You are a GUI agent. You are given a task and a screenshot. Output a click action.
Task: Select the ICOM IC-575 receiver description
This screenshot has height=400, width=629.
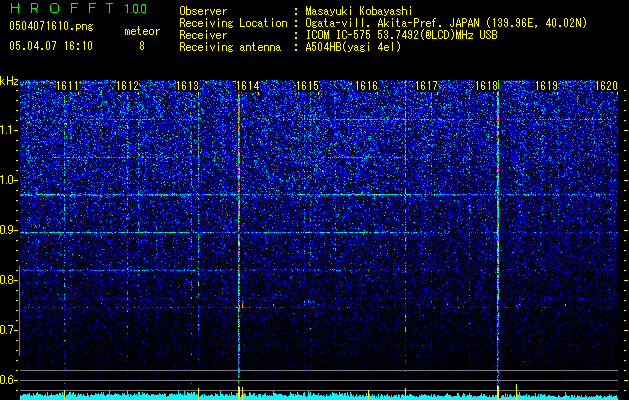(x=401, y=35)
